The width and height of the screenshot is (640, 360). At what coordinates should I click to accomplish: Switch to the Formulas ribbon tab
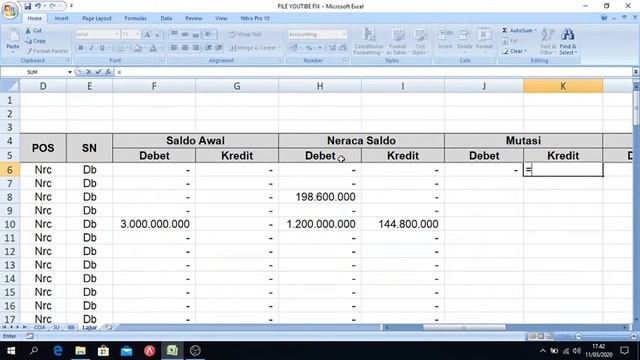(x=136, y=18)
